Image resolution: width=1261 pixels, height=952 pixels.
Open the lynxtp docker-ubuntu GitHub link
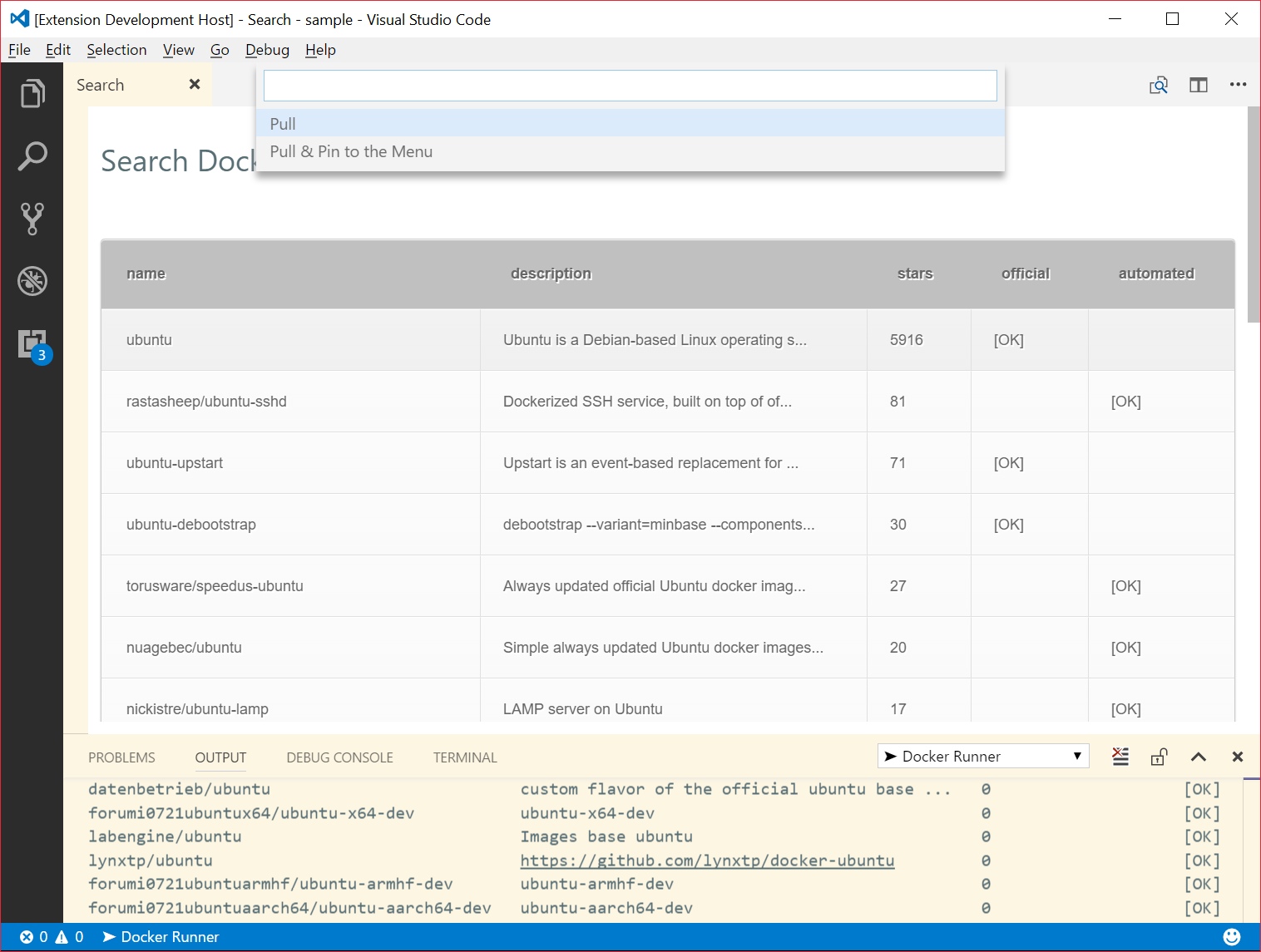click(707, 861)
